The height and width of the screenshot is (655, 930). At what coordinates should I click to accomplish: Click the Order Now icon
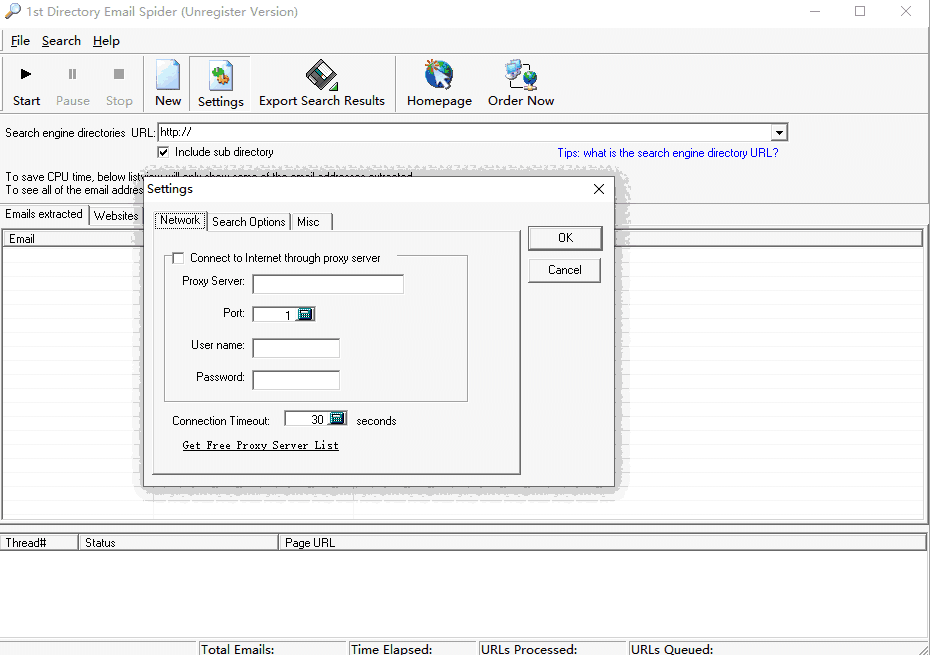[x=520, y=76]
